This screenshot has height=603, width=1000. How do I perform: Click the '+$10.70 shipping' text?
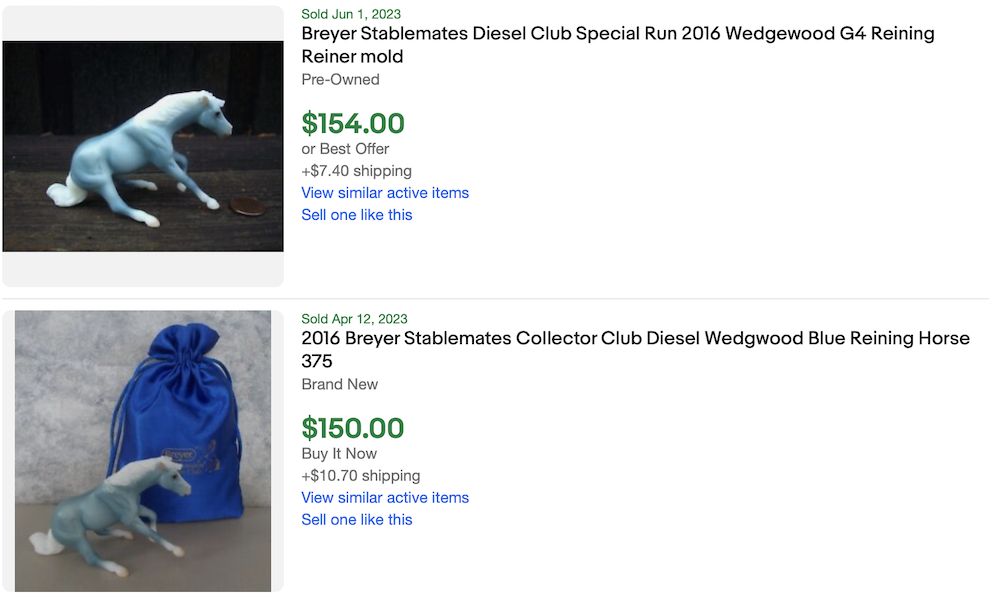pos(360,476)
